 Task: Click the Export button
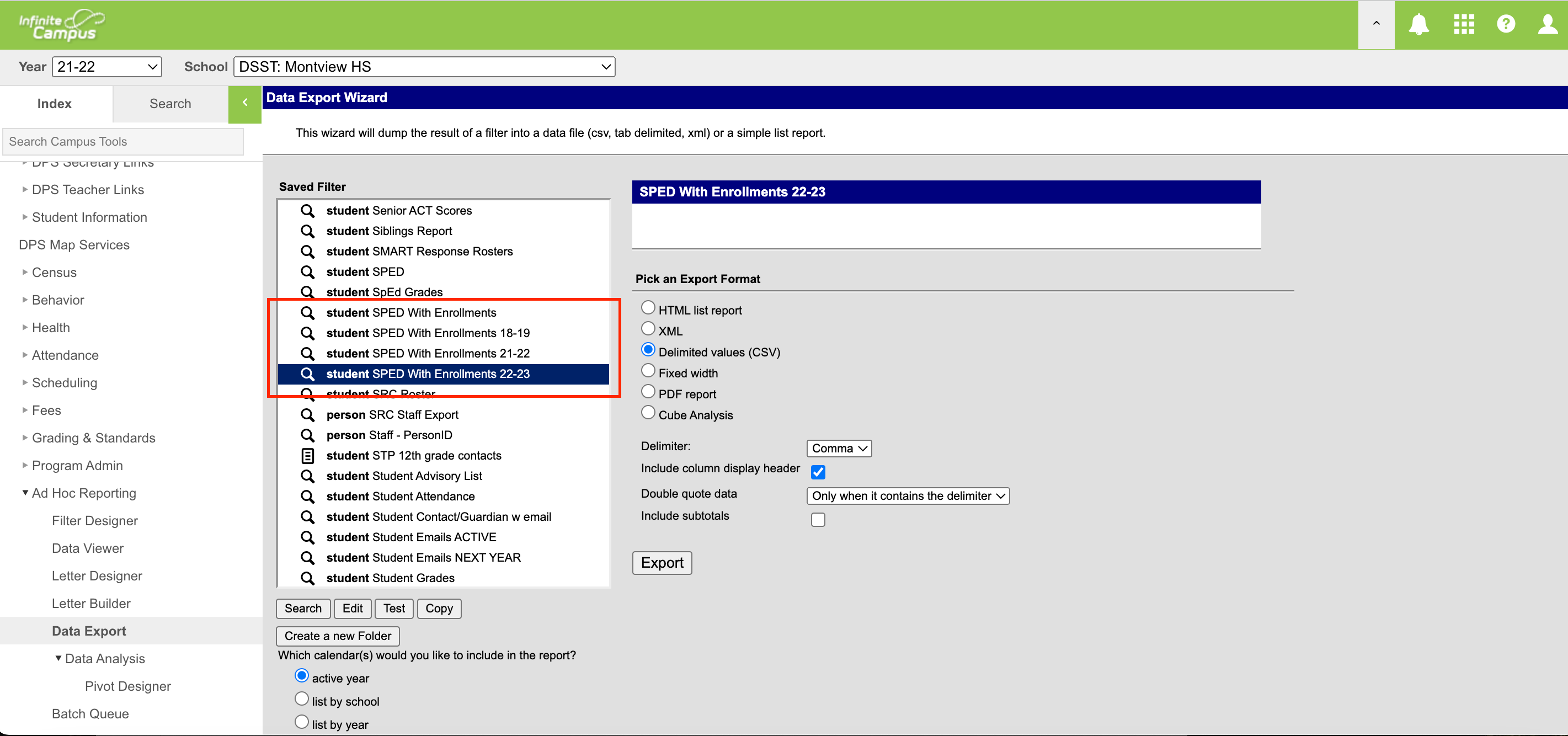tap(662, 563)
